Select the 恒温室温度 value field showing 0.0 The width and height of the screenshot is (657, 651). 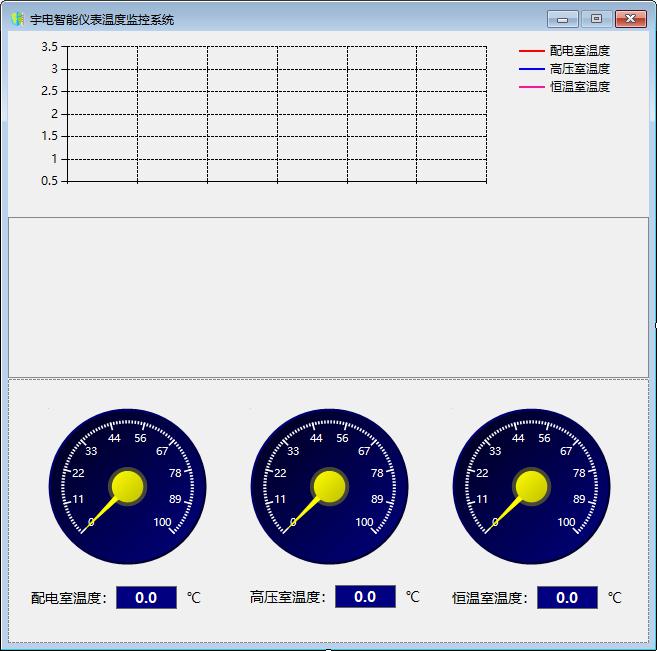[x=567, y=598]
